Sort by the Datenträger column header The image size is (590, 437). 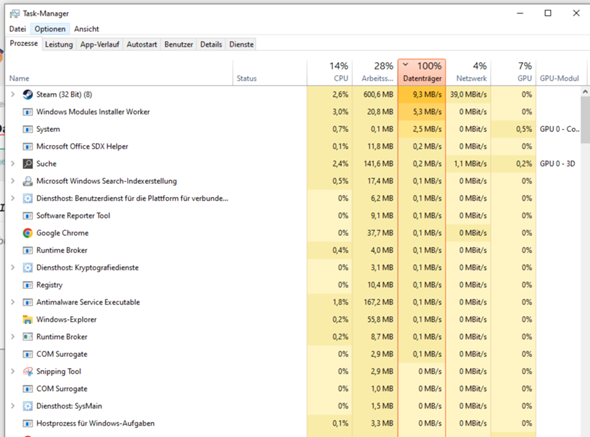422,72
